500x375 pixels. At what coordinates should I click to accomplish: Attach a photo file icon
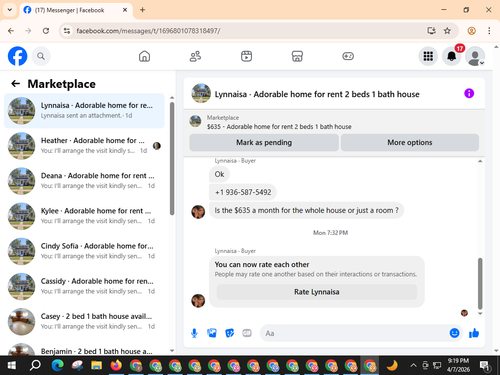[212, 333]
